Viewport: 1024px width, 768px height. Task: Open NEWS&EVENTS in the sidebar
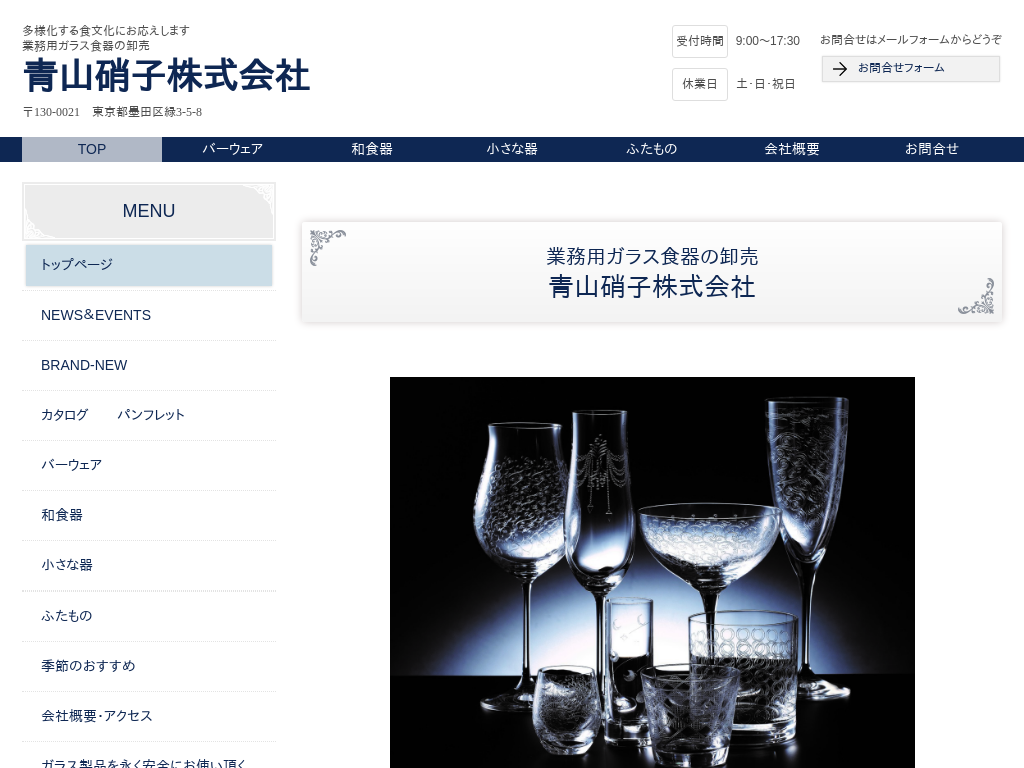(x=96, y=315)
